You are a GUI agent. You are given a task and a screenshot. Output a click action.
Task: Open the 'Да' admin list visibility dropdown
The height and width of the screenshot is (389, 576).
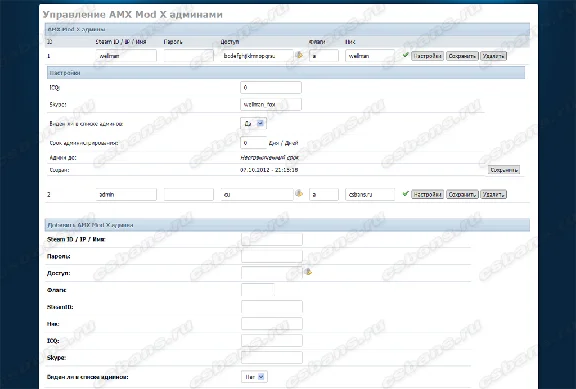coord(253,123)
